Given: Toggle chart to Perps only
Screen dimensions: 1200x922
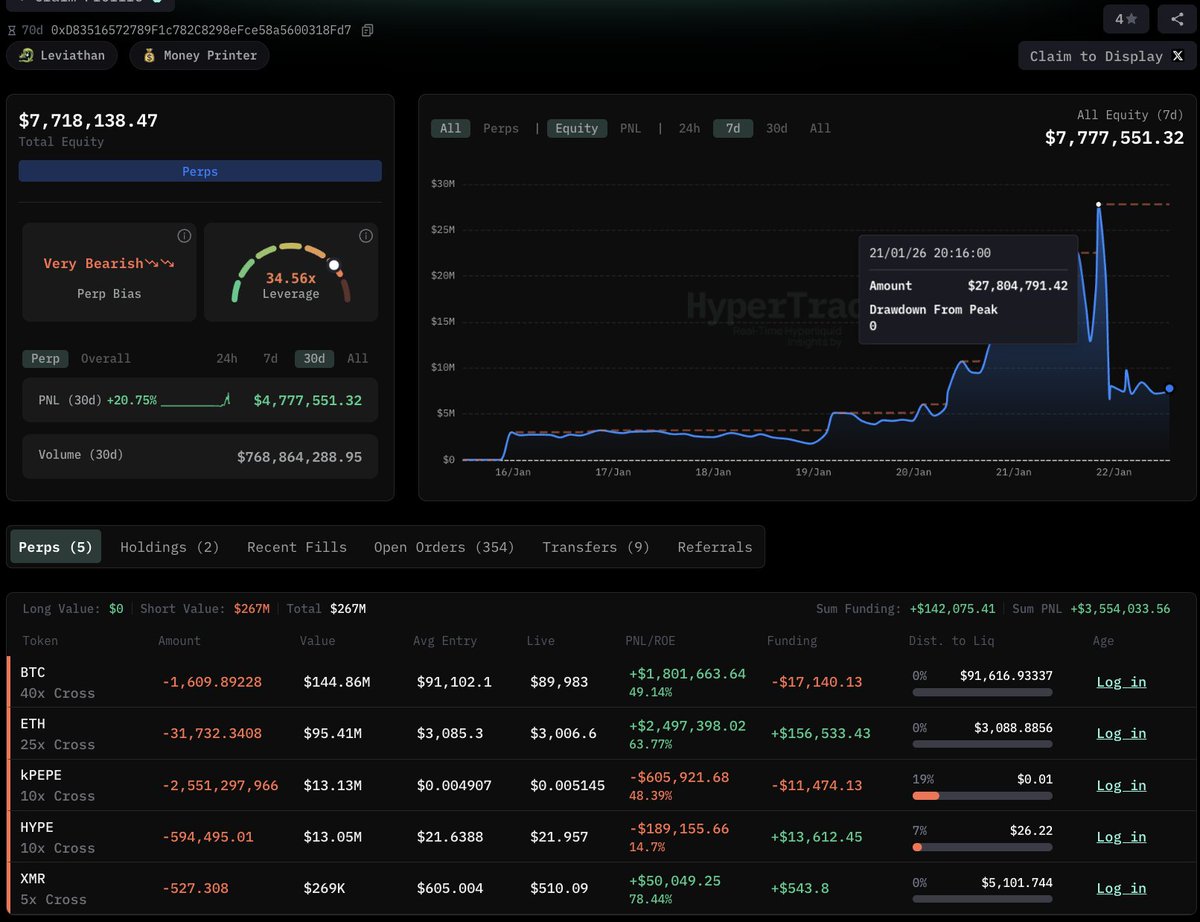Looking at the screenshot, I should pos(501,128).
